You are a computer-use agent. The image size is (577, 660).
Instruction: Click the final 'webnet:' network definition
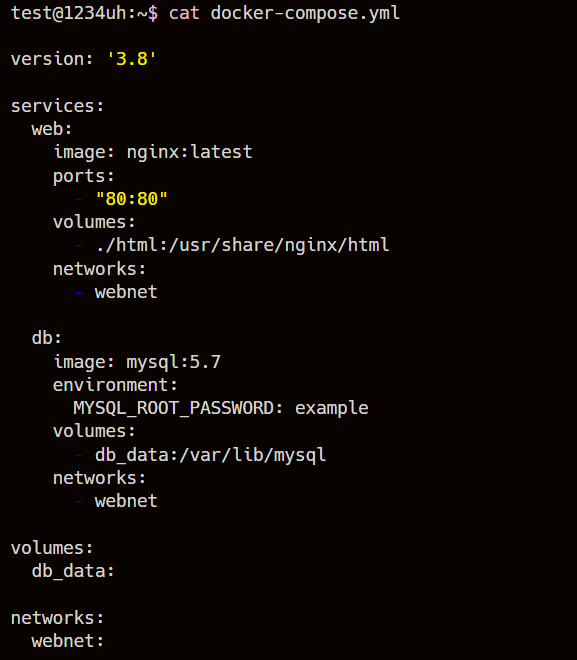point(67,641)
